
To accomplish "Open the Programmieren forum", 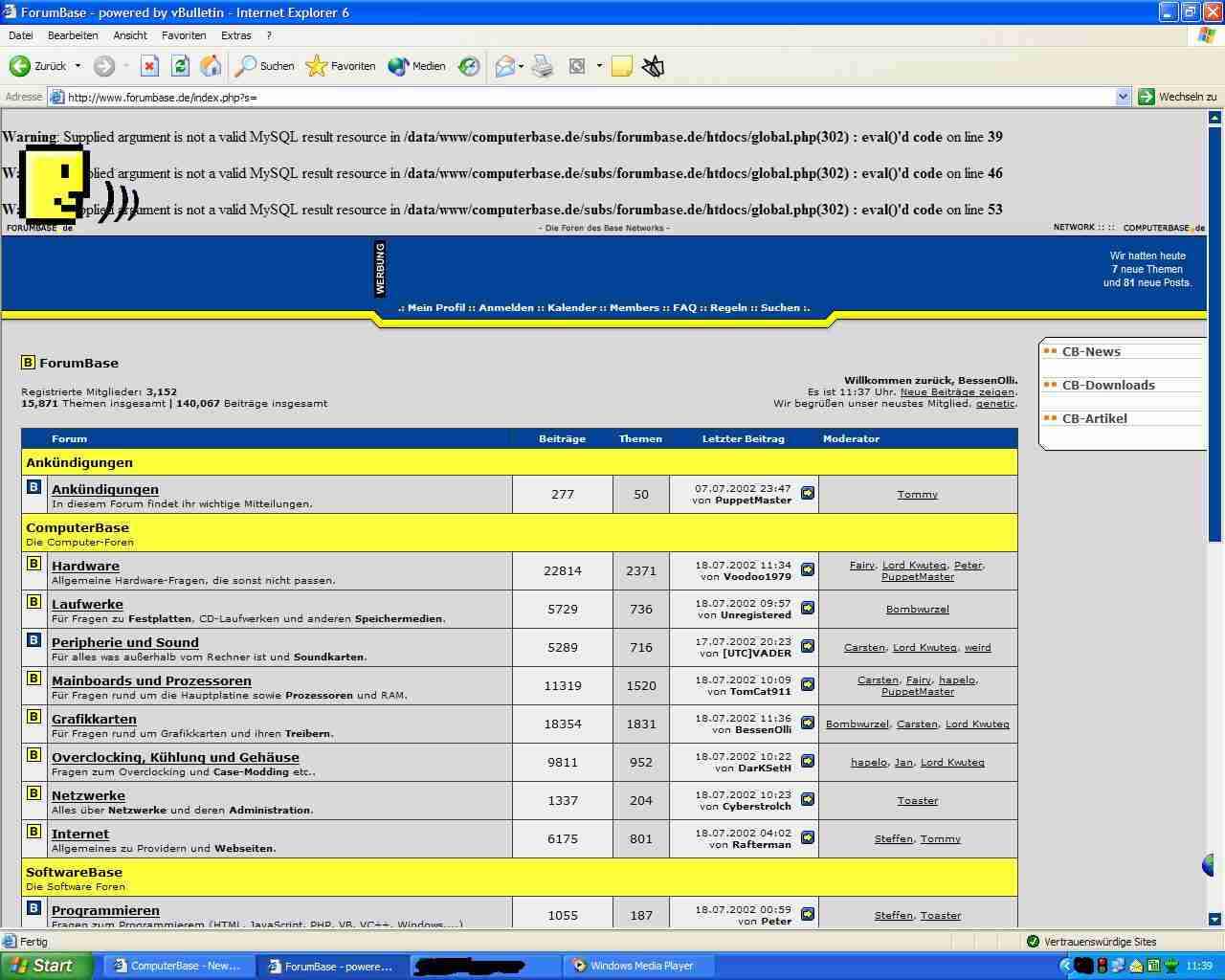I will tap(105, 910).
